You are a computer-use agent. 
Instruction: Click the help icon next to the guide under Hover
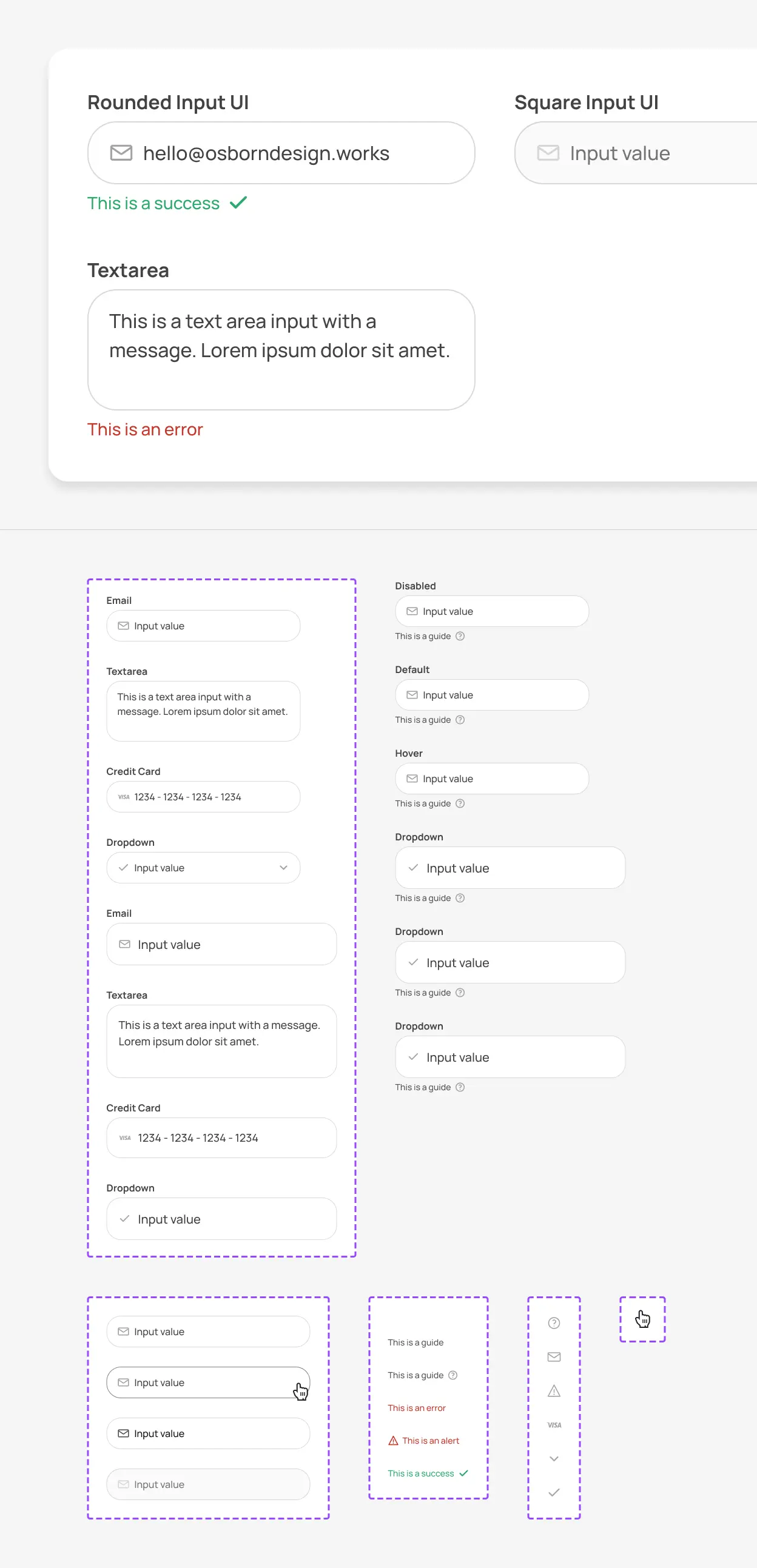point(460,803)
